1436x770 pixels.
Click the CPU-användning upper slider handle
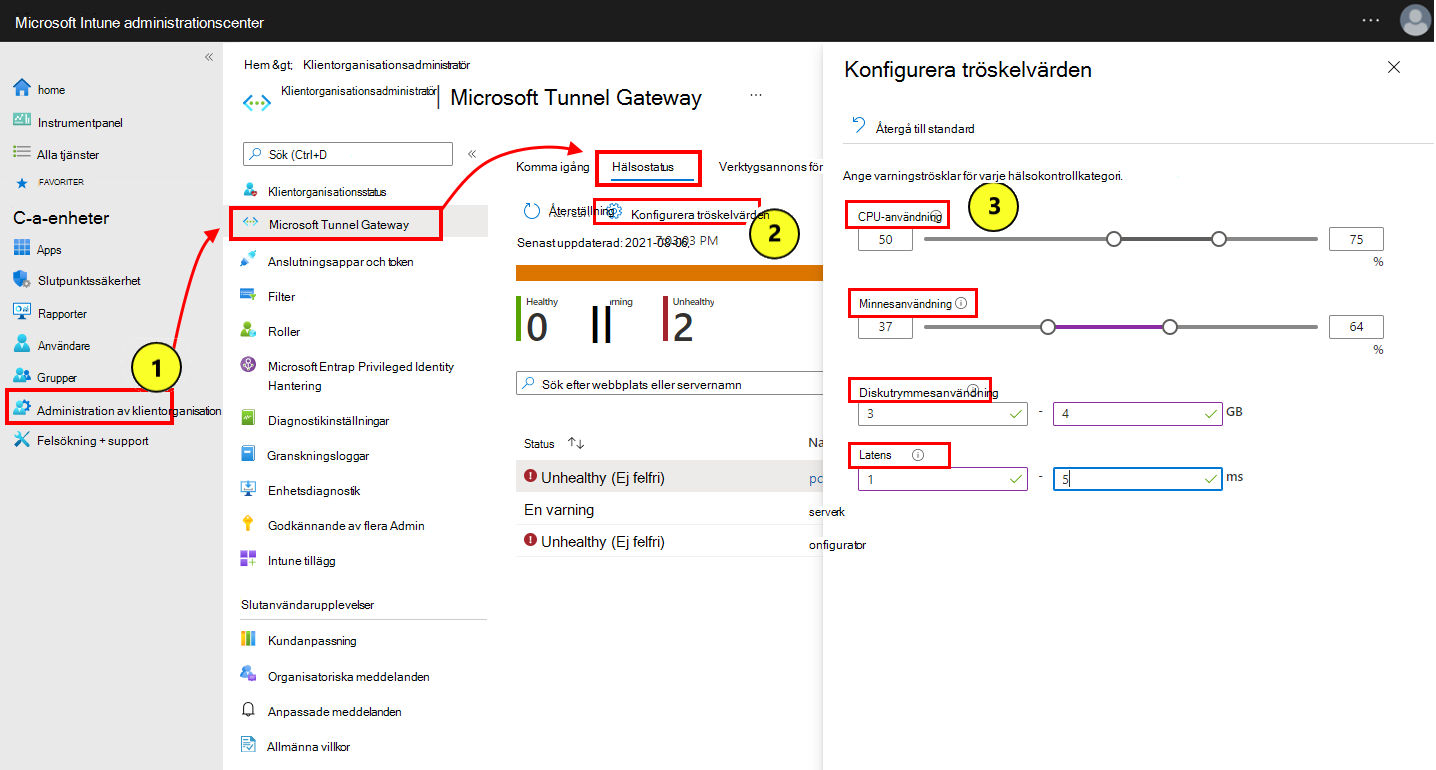pos(1218,239)
